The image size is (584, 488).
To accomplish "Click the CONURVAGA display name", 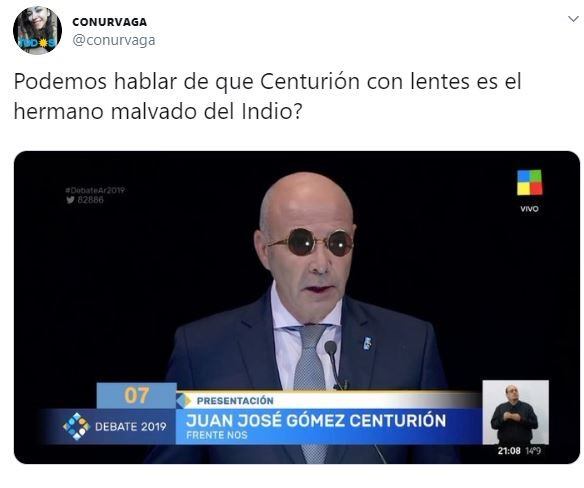I will click(110, 22).
